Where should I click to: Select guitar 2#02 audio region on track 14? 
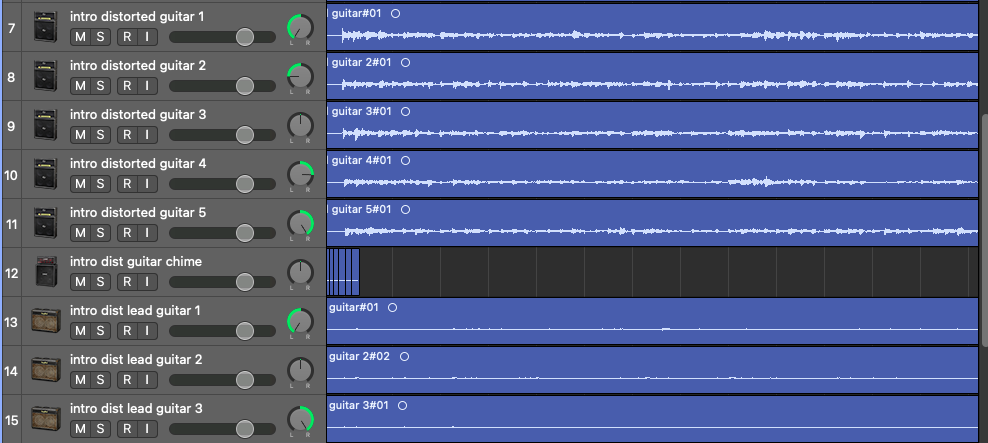pos(652,371)
